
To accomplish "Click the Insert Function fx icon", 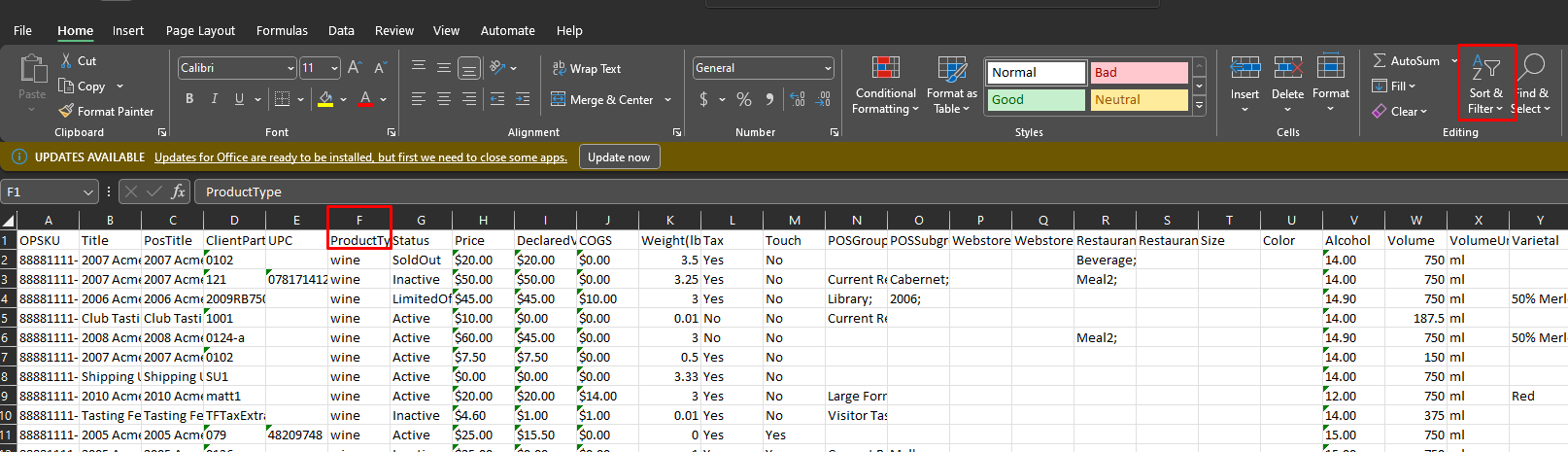I will point(178,191).
